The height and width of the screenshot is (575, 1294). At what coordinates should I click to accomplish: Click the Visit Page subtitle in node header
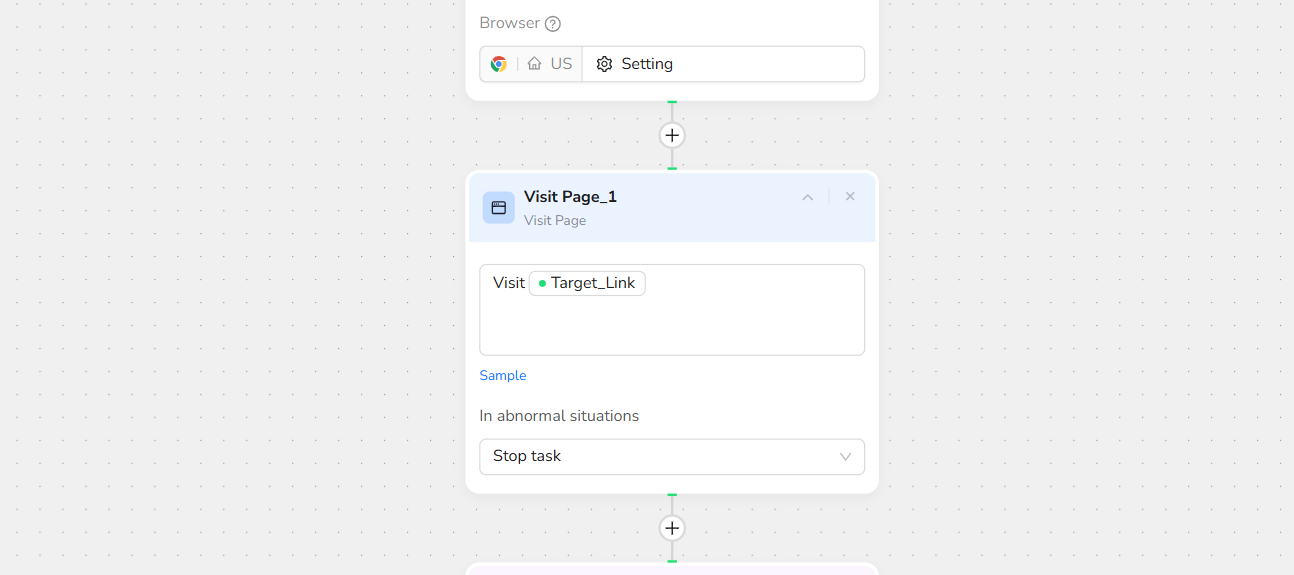coord(555,221)
